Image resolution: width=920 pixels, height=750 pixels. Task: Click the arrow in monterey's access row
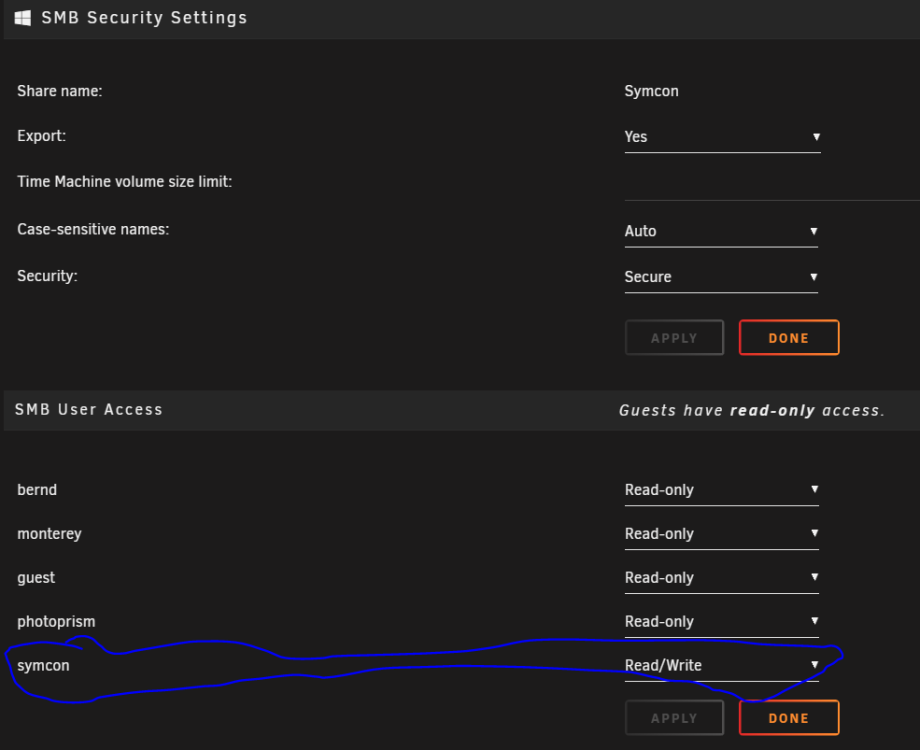click(x=814, y=533)
